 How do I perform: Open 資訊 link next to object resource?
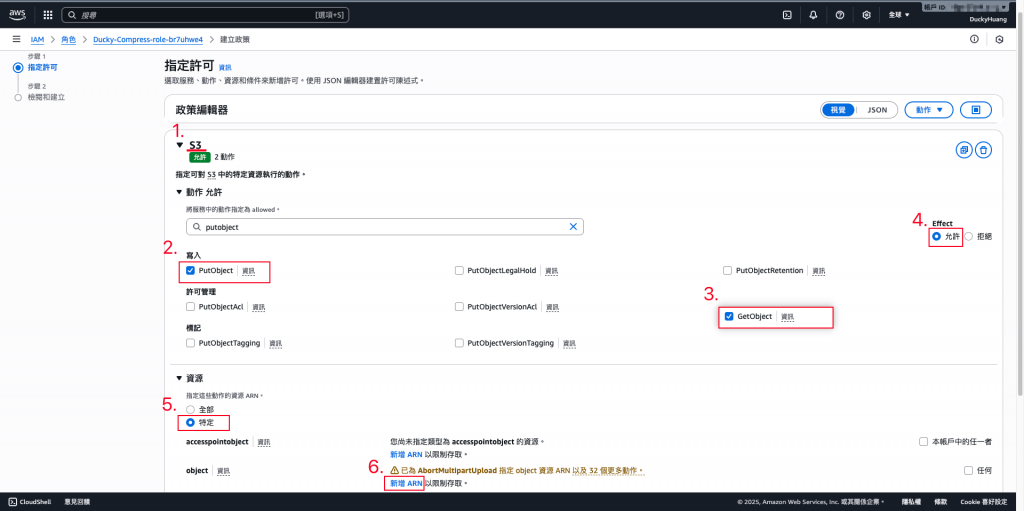223,470
